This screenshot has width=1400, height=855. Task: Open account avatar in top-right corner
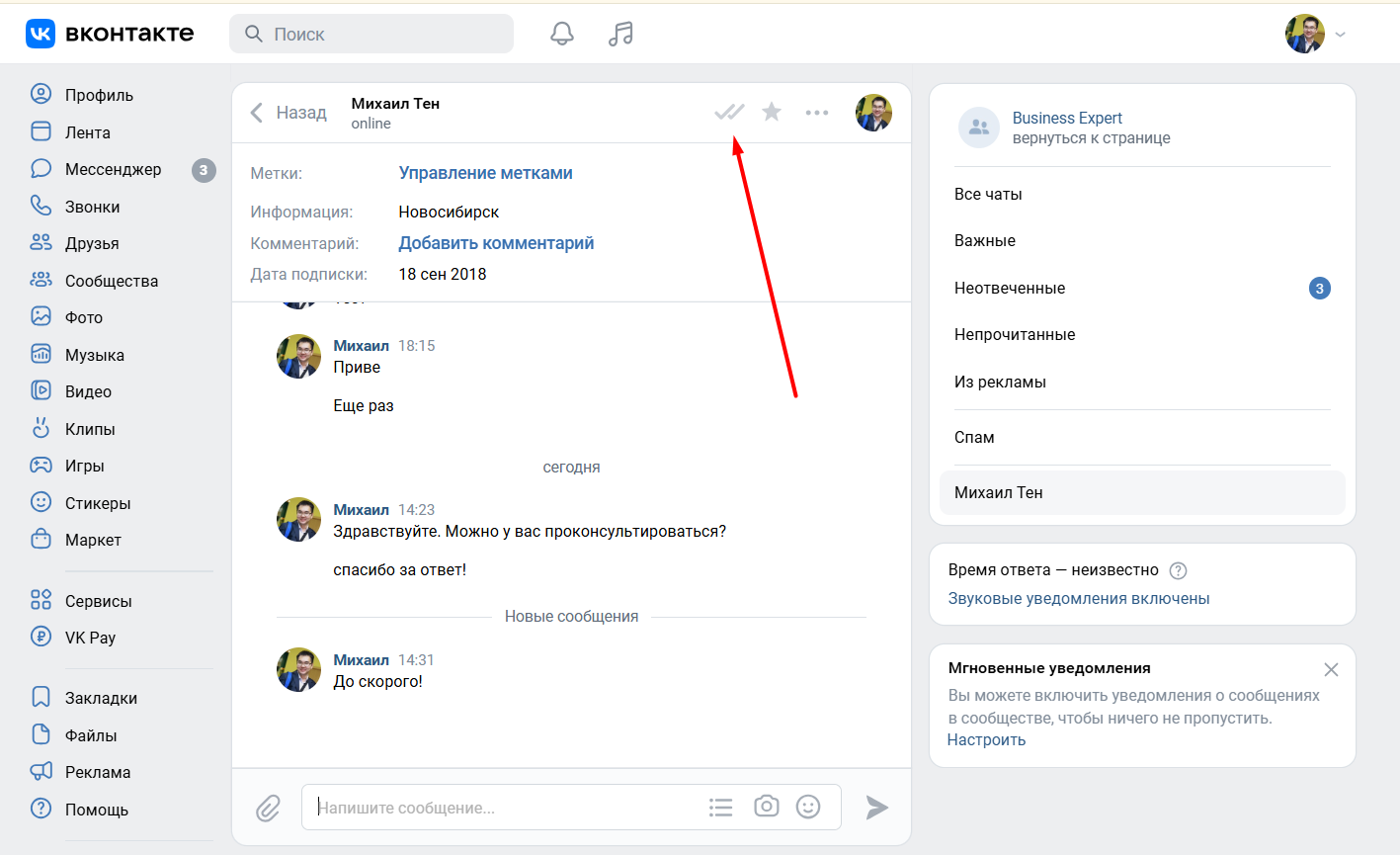(1304, 34)
